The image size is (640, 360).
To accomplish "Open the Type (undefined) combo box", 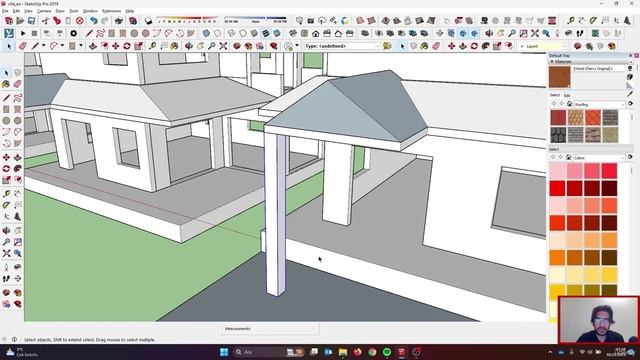I will pyautogui.click(x=342, y=46).
